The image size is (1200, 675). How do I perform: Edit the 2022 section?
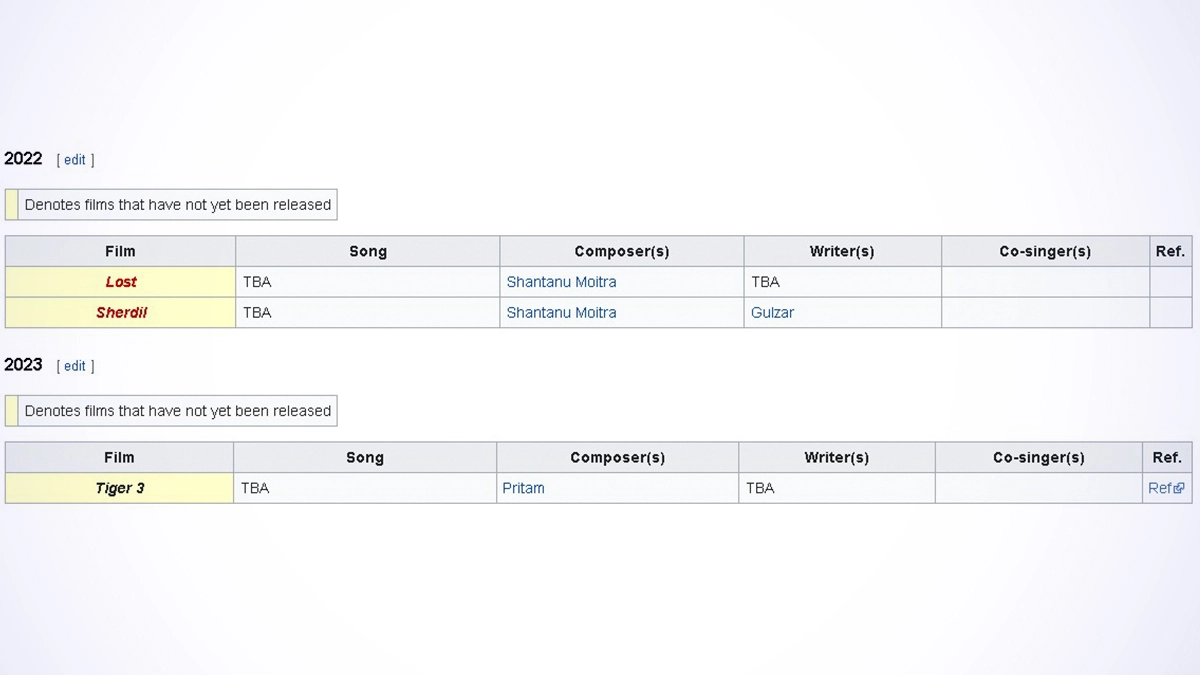[x=75, y=160]
